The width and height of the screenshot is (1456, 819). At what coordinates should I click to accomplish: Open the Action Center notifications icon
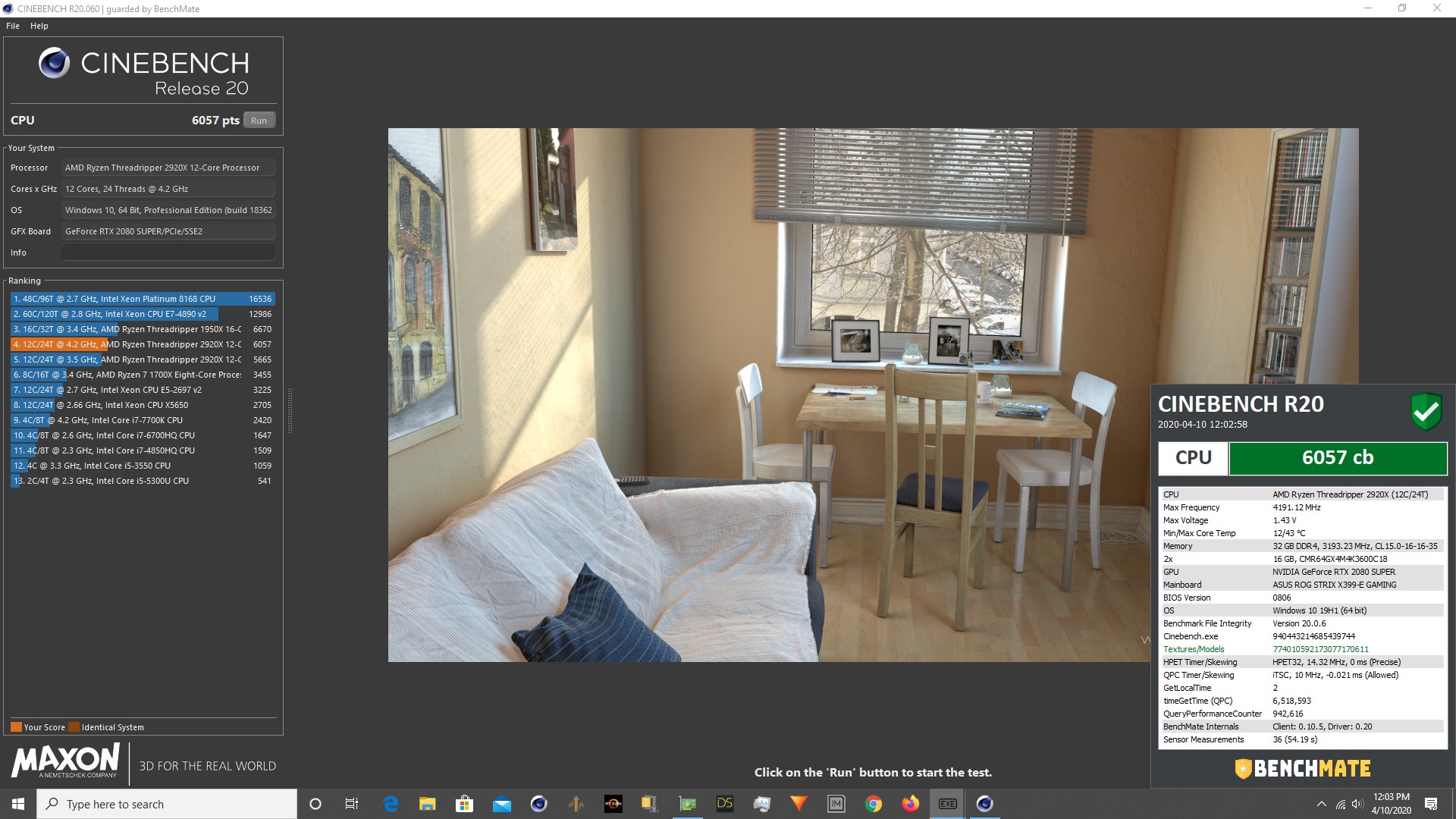point(1431,804)
